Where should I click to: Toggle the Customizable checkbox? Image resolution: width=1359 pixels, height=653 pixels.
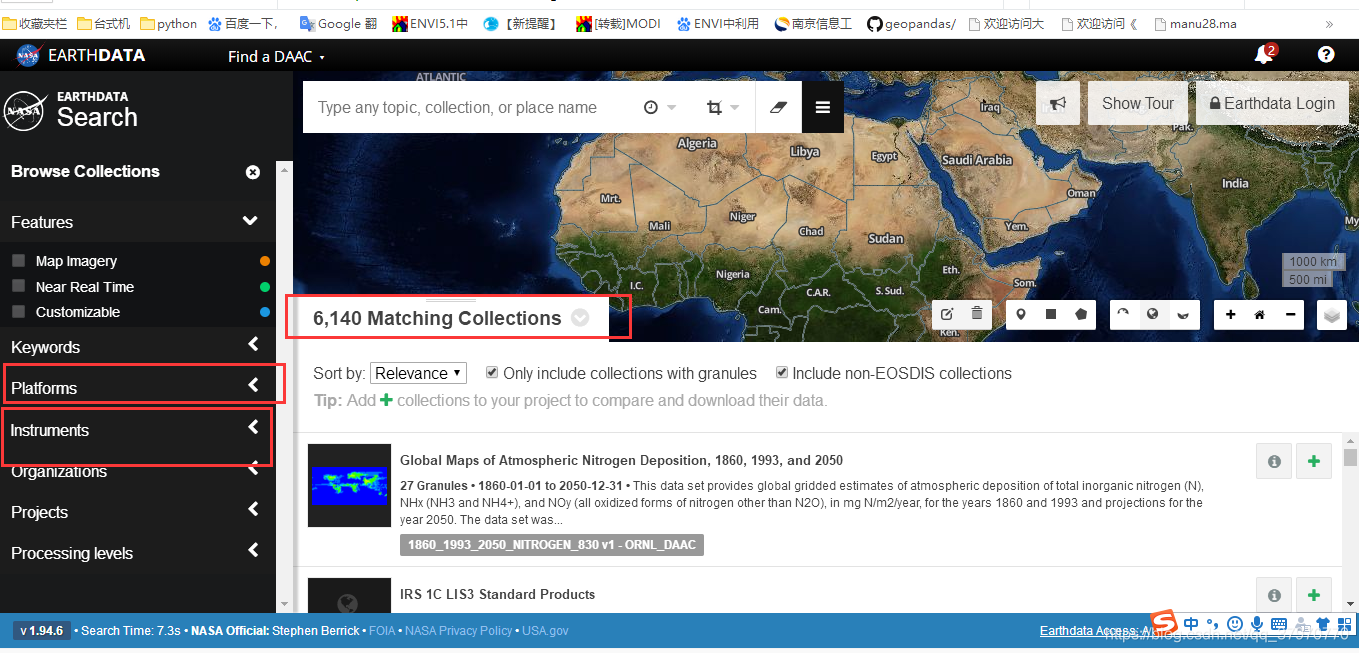click(19, 311)
